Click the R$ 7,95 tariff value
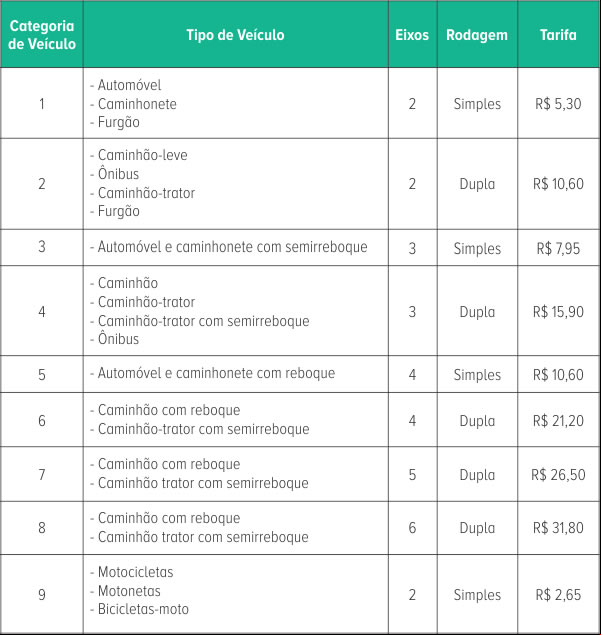This screenshot has height=635, width=601. point(558,248)
